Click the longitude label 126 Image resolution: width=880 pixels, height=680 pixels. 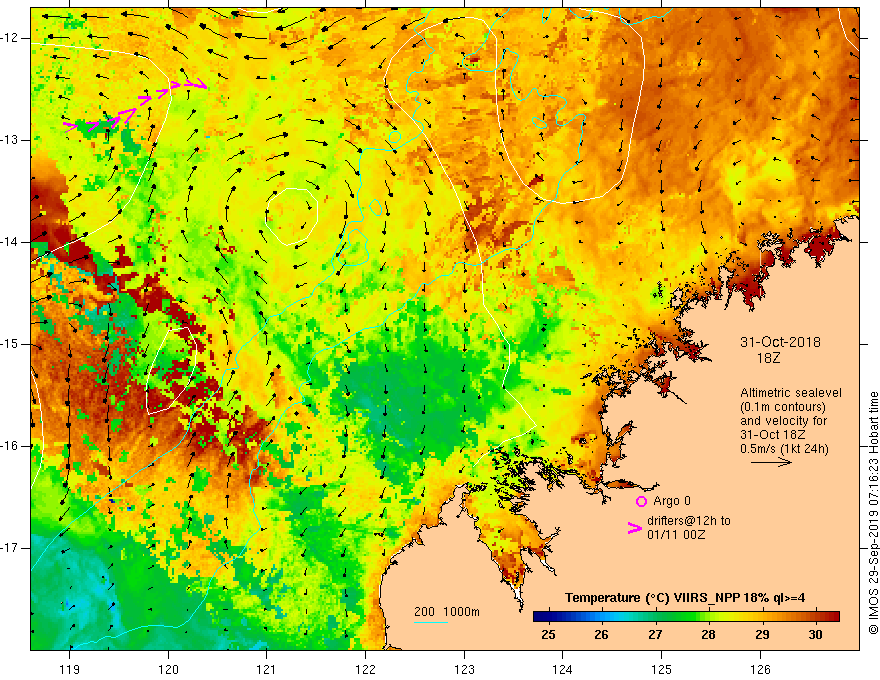[760, 669]
